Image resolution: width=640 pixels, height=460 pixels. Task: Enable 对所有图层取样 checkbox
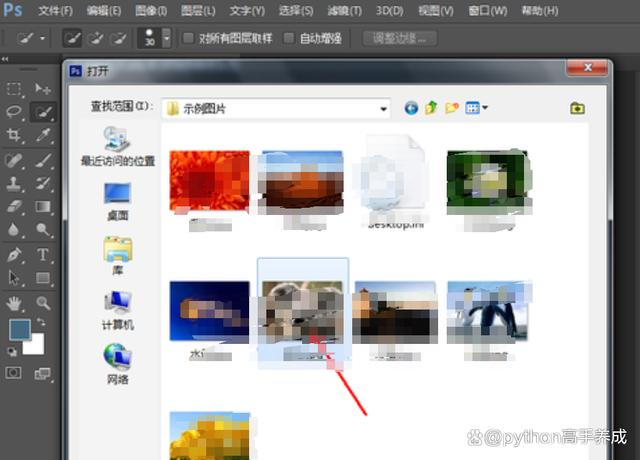tap(189, 39)
